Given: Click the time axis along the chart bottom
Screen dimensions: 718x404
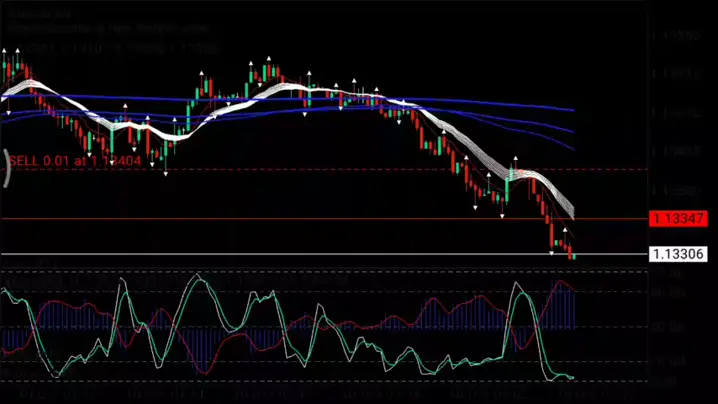Looking at the screenshot, I should pyautogui.click(x=300, y=394).
